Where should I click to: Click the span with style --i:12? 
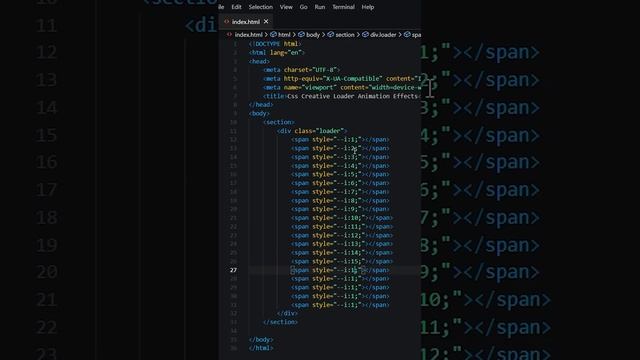click(x=342, y=235)
